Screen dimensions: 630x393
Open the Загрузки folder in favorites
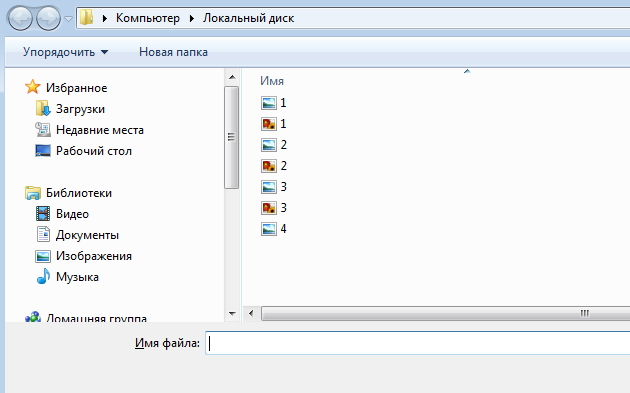[x=71, y=109]
